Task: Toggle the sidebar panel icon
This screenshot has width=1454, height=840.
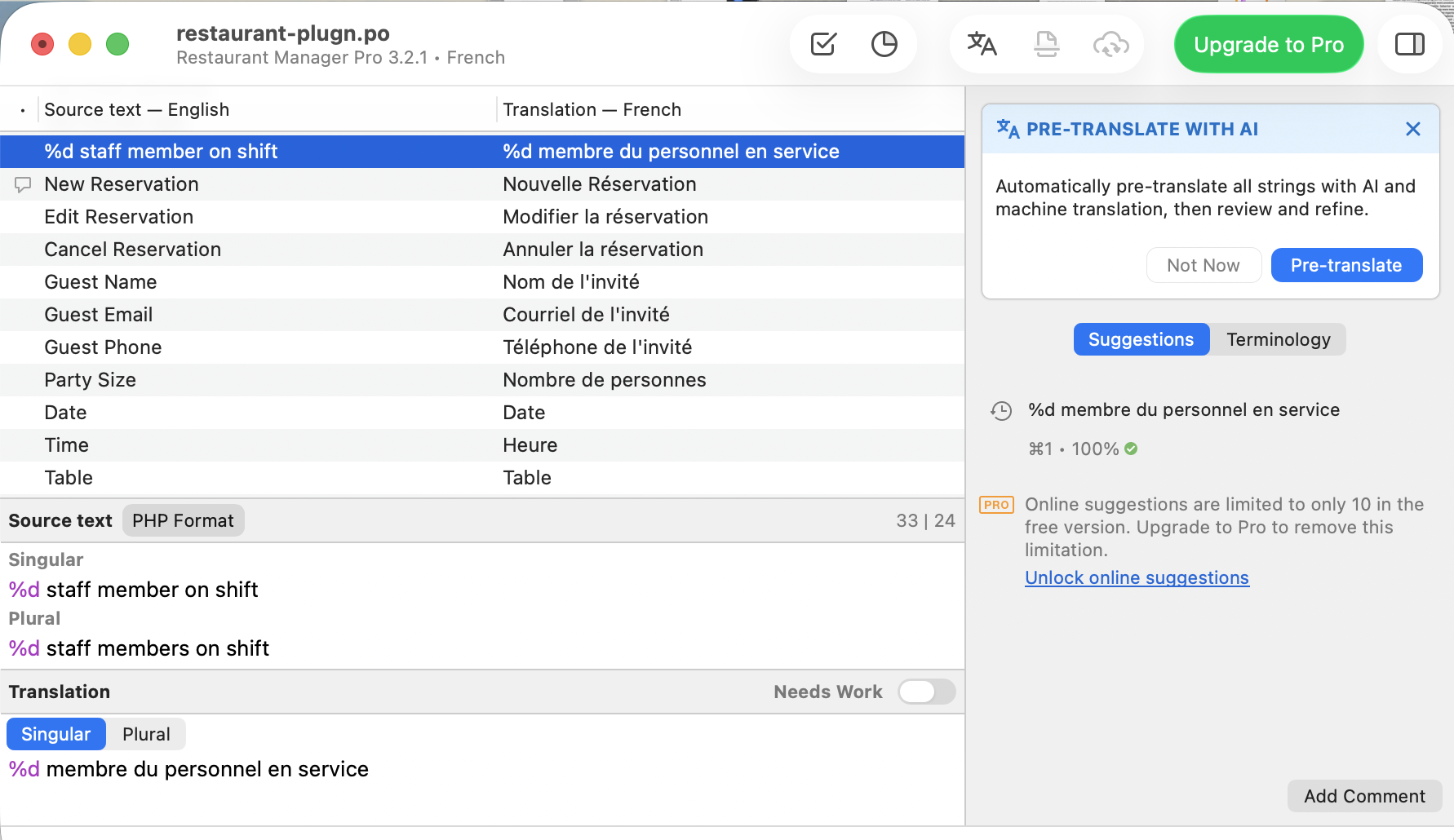Action: click(1409, 44)
